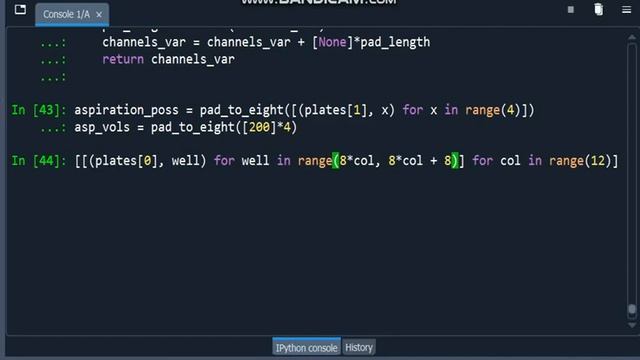The height and width of the screenshot is (360, 640).
Task: Click the text aspiration_poss in line 43
Action: [x=126, y=110]
